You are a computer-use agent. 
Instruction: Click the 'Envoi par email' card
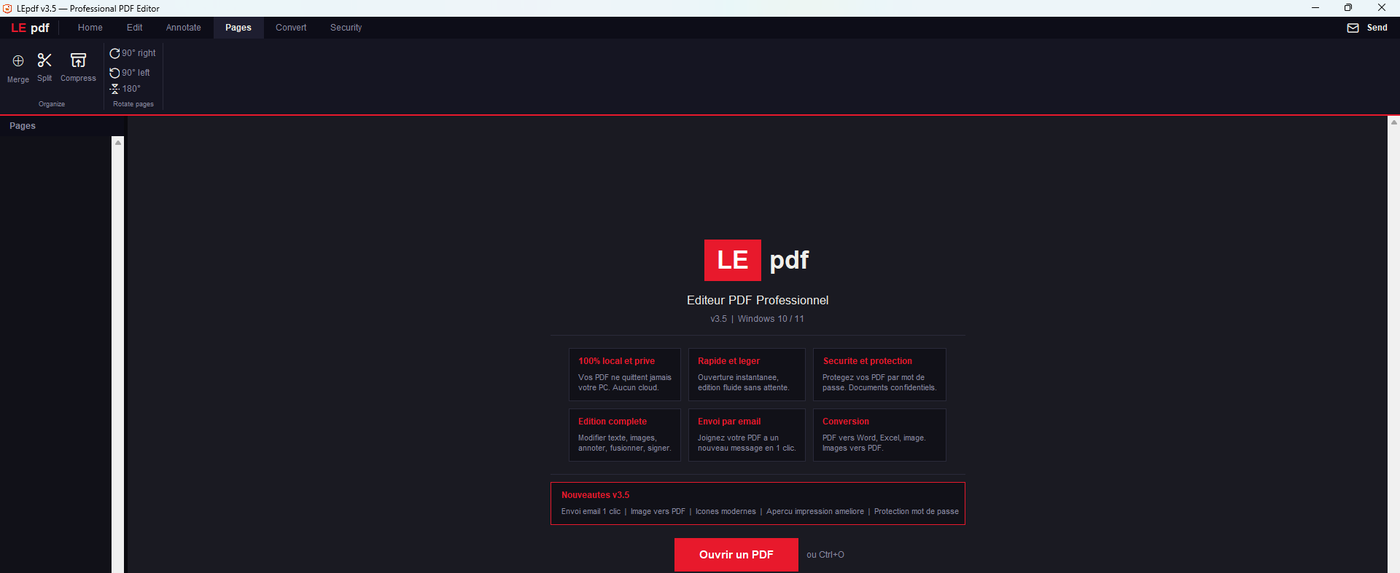746,435
